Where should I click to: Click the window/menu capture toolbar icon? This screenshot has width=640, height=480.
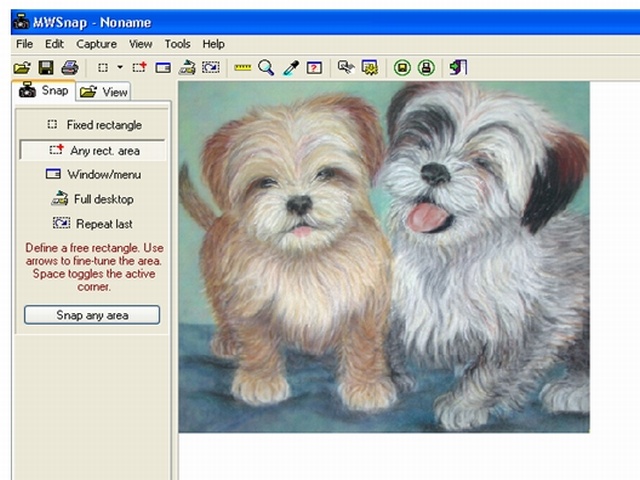(x=163, y=68)
